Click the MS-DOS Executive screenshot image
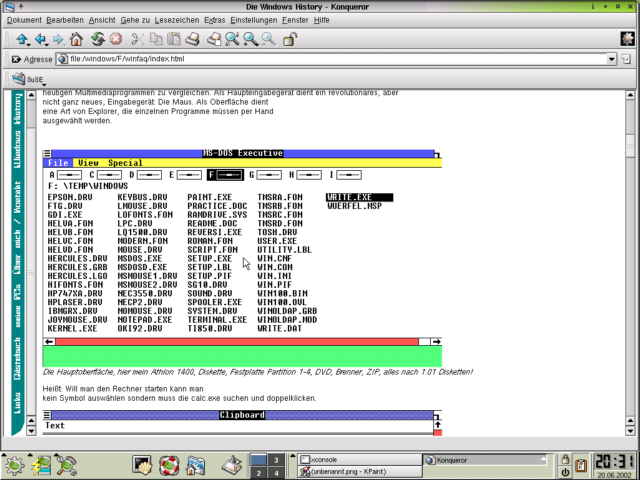The image size is (640, 480). pos(242,258)
